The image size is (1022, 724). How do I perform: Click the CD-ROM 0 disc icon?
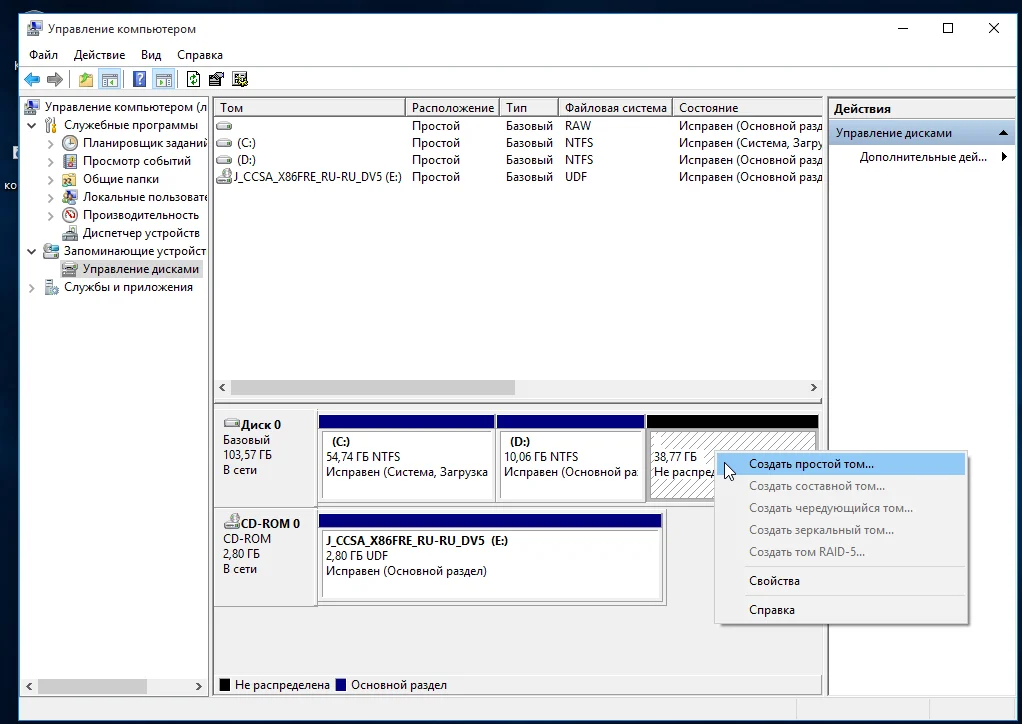coord(232,522)
